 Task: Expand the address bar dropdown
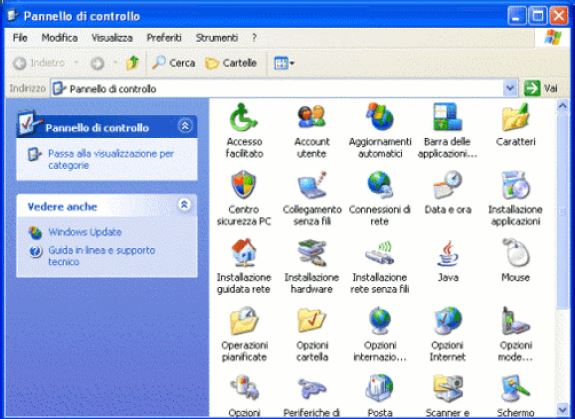[510, 88]
